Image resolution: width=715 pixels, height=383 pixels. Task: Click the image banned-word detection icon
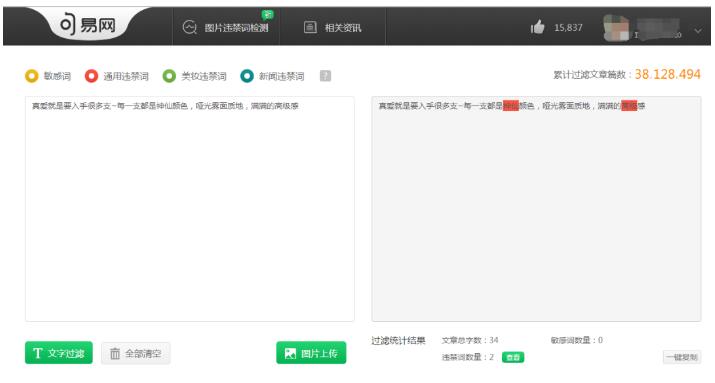189,27
